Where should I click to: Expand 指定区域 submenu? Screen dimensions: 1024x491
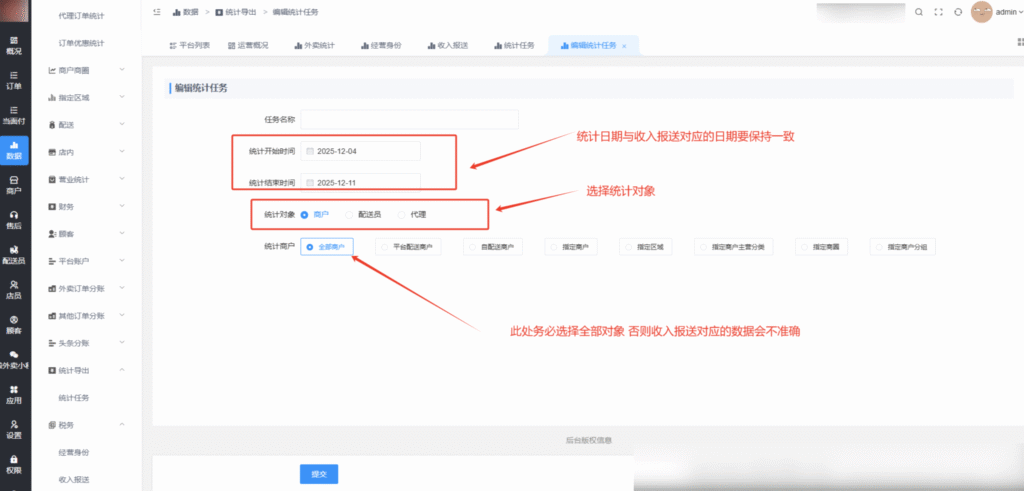point(87,97)
